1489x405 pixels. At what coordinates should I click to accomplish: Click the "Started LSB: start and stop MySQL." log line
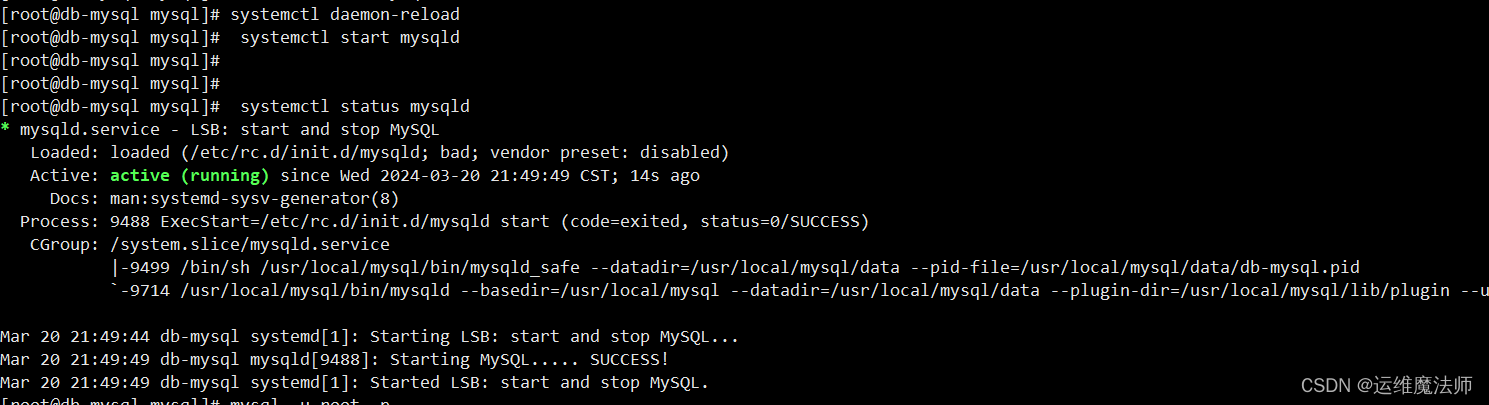coord(355,383)
